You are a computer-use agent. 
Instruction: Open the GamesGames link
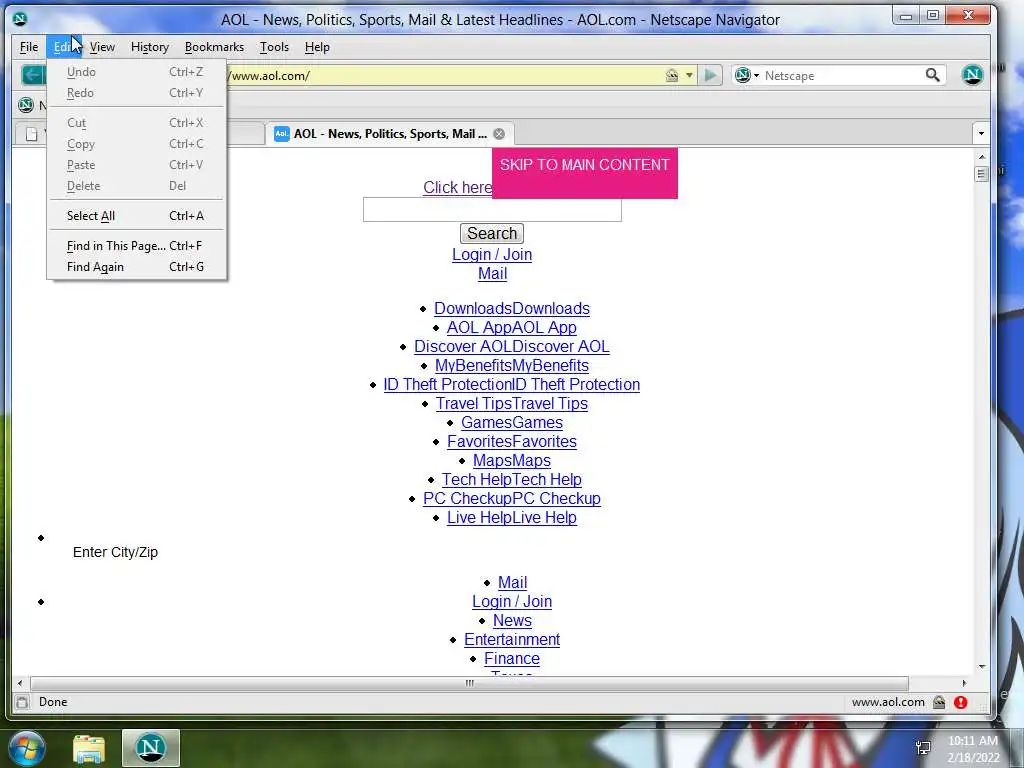(512, 422)
